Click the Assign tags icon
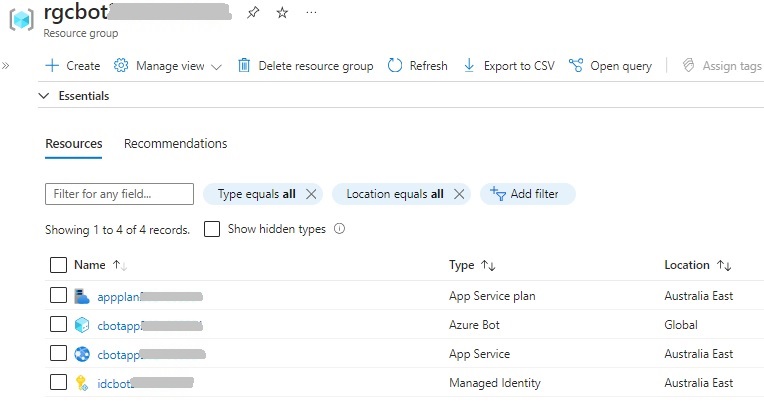Image resolution: width=764 pixels, height=409 pixels. [x=689, y=66]
